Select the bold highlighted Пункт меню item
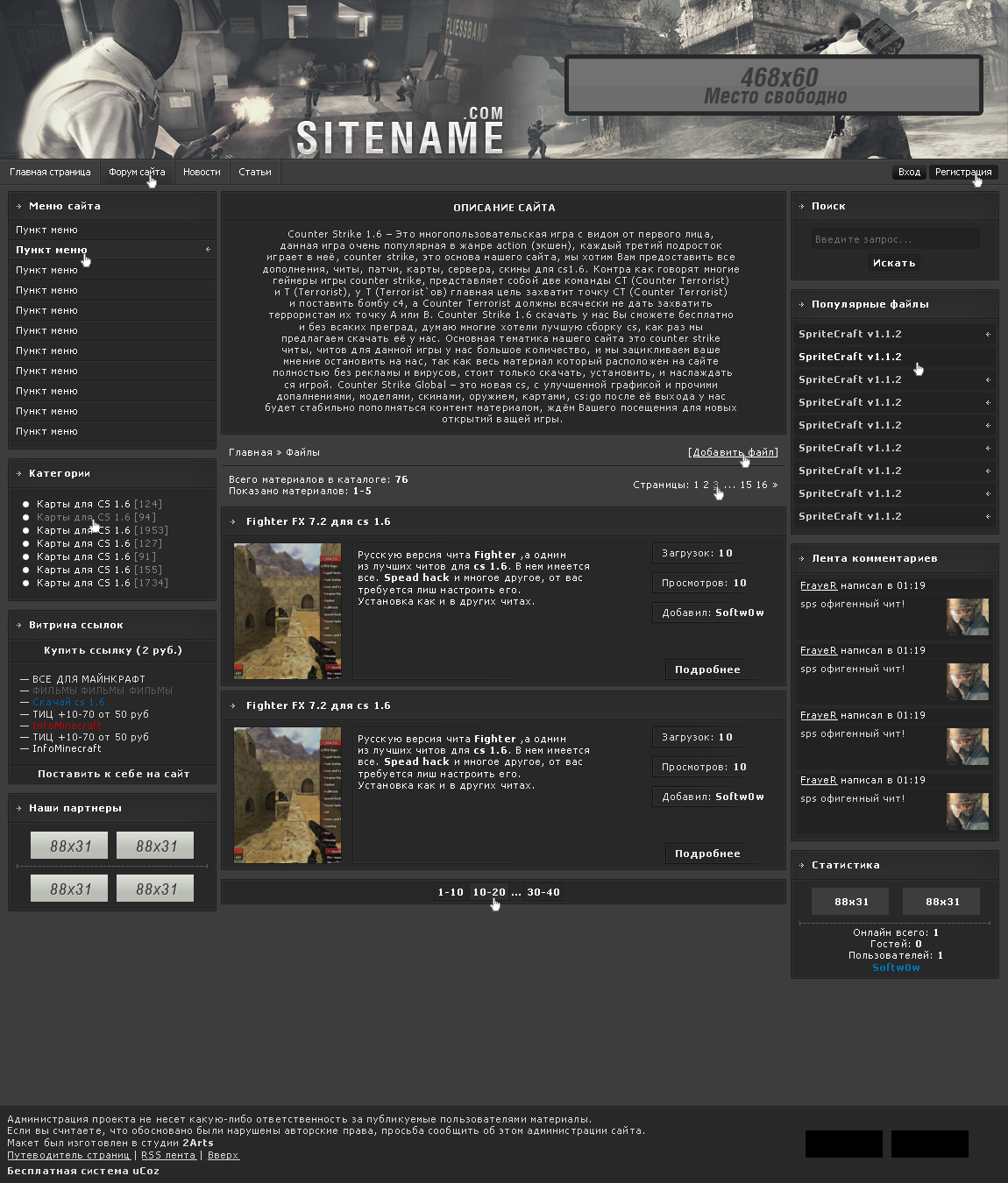 (x=112, y=250)
